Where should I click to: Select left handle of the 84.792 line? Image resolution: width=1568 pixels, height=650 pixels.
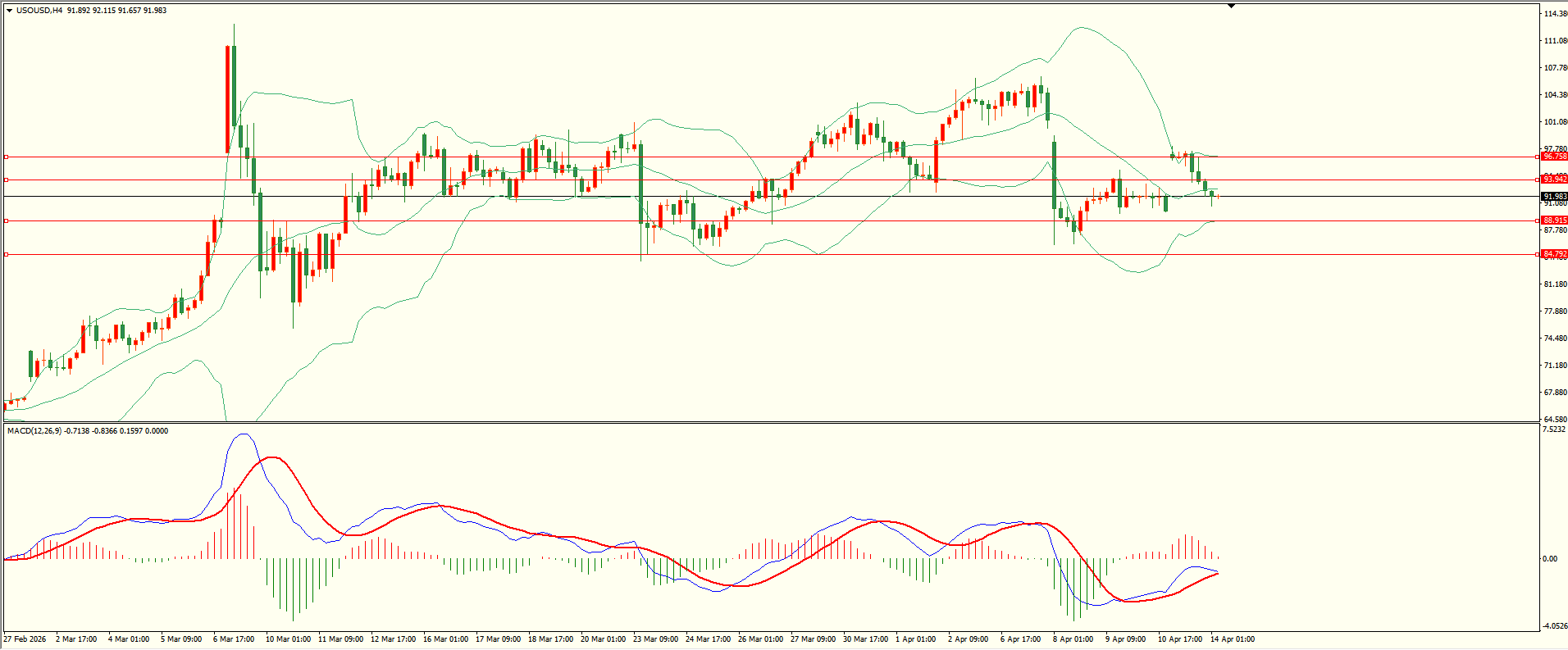(7, 255)
